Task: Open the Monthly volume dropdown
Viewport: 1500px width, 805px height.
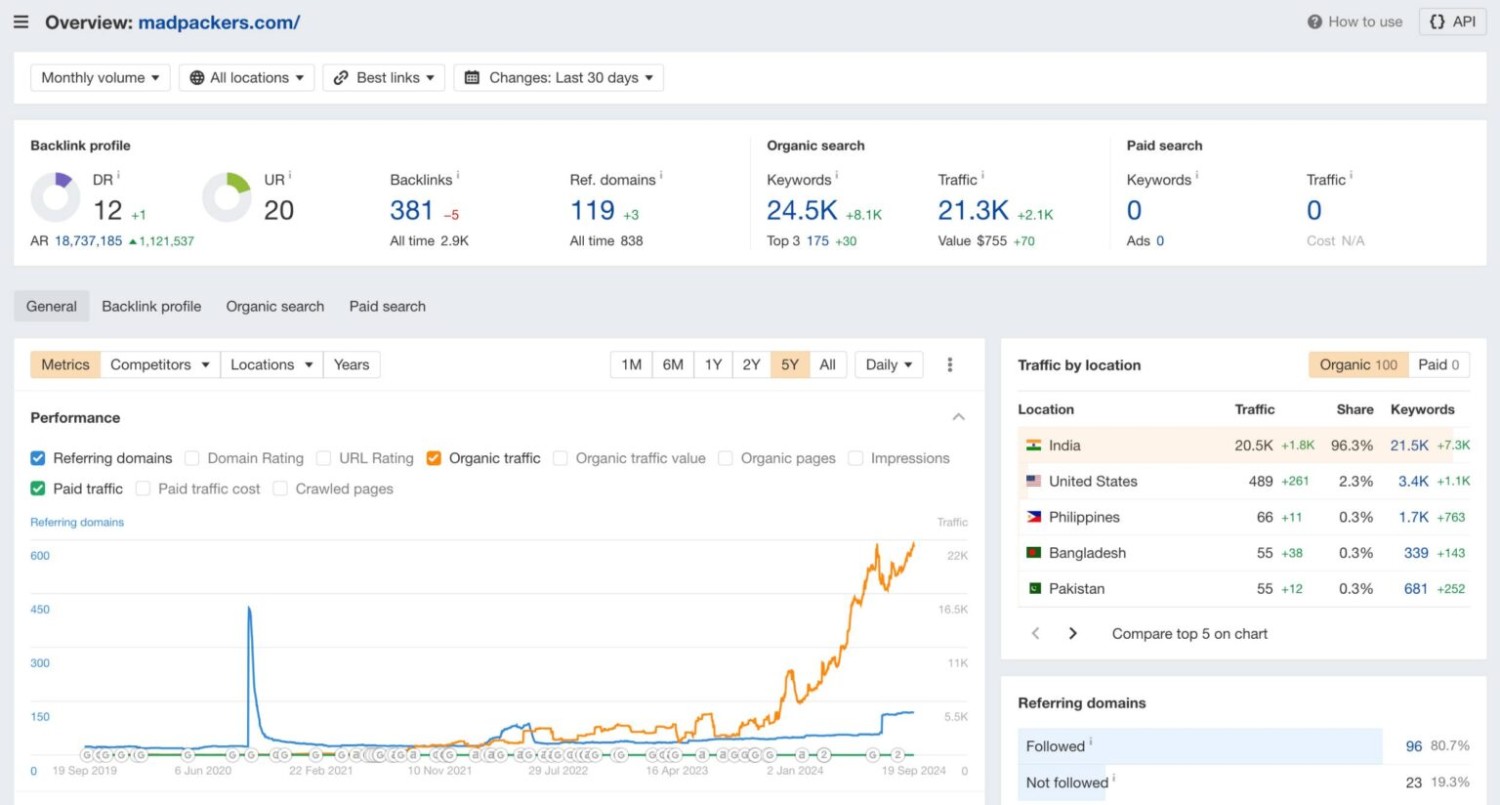Action: 99,77
